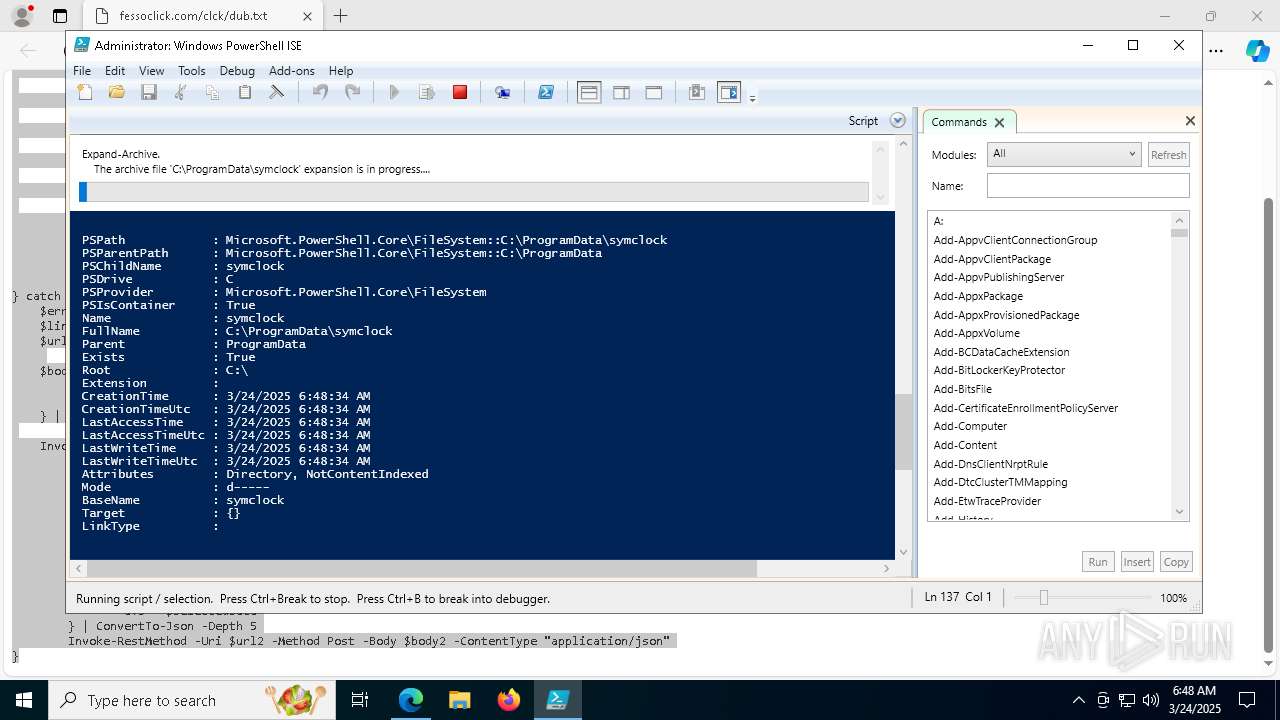
Task: Open the Help menu
Action: tap(341, 71)
